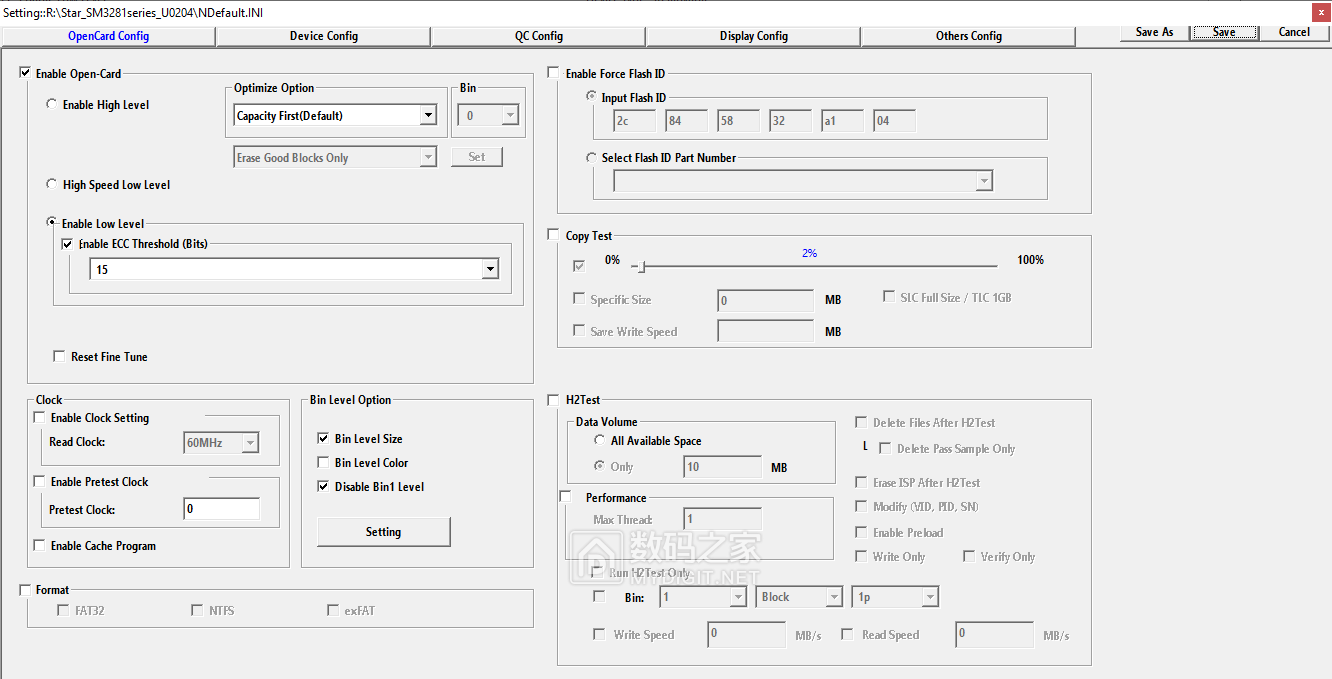
Task: Go to the Display Config tab
Action: 753,36
